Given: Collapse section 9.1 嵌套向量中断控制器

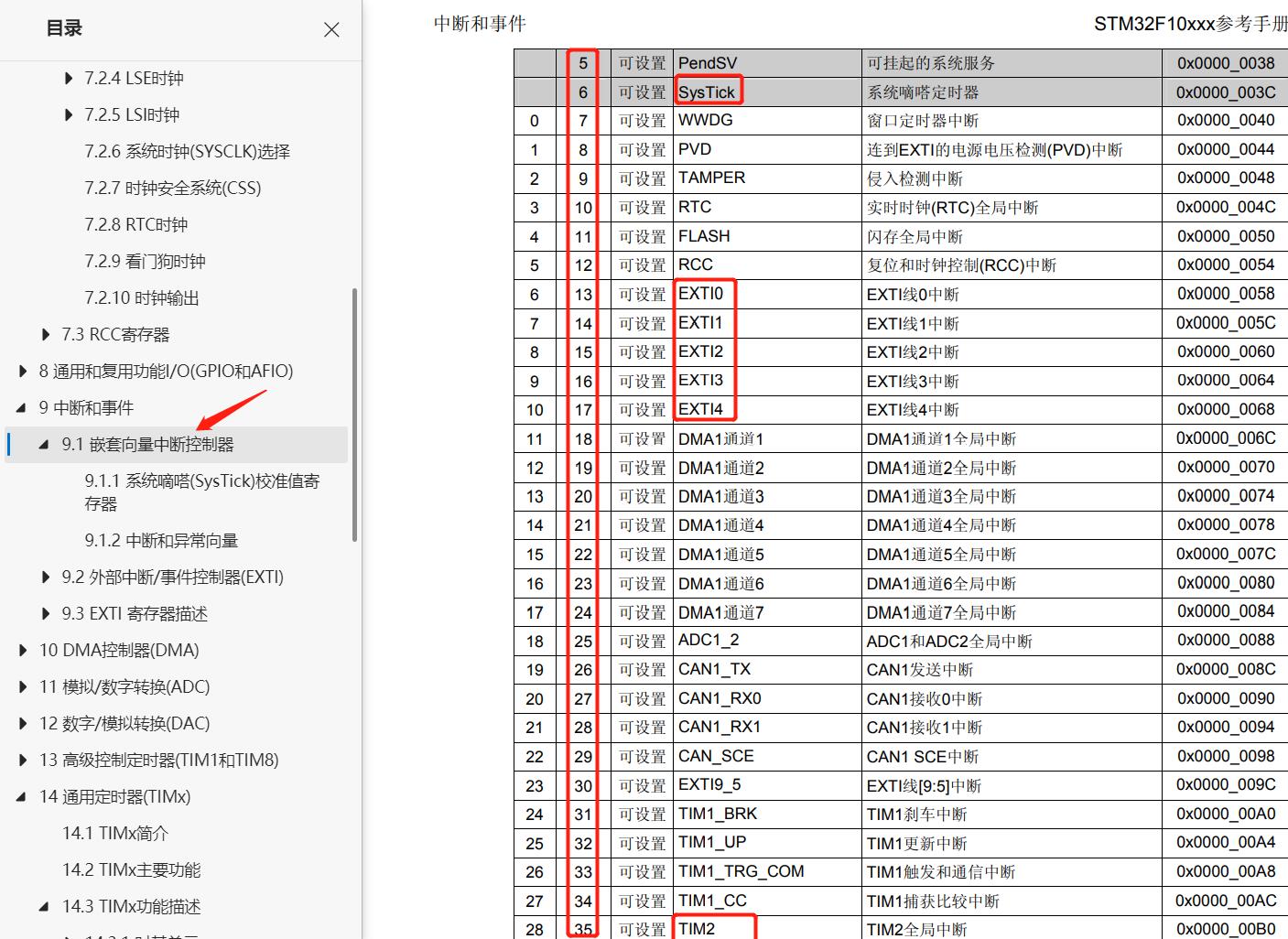Looking at the screenshot, I should coord(45,445).
